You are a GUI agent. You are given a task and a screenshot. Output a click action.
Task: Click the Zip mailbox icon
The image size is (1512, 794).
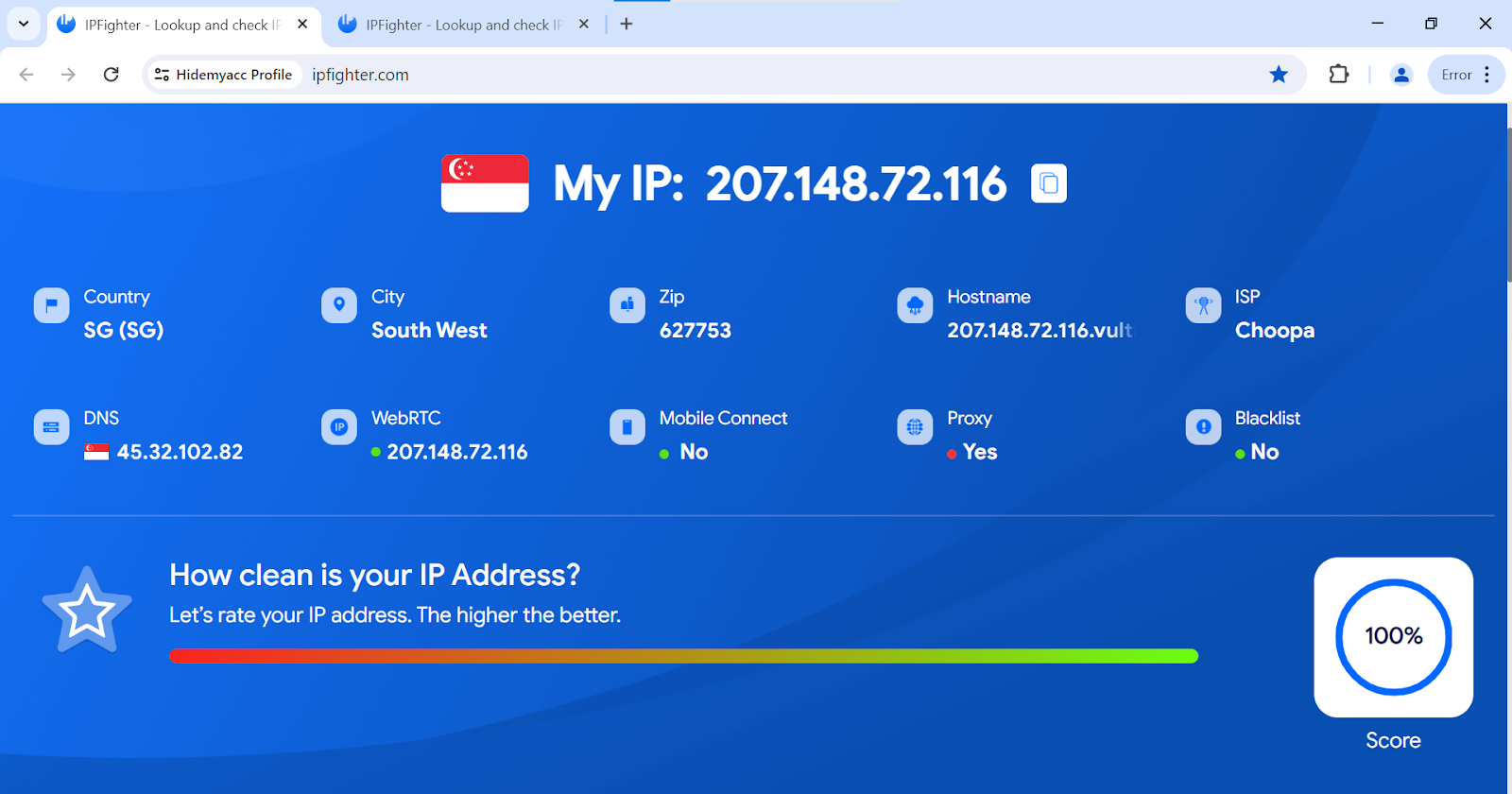pos(627,305)
